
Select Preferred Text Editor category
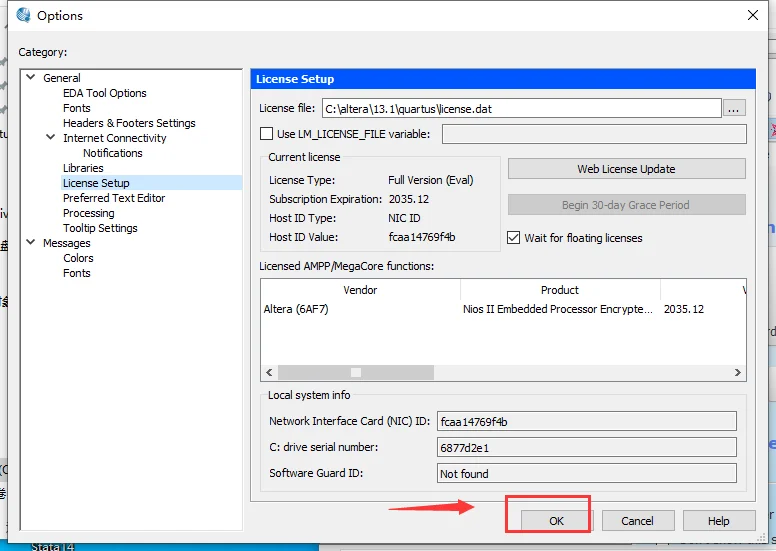[x=114, y=198]
